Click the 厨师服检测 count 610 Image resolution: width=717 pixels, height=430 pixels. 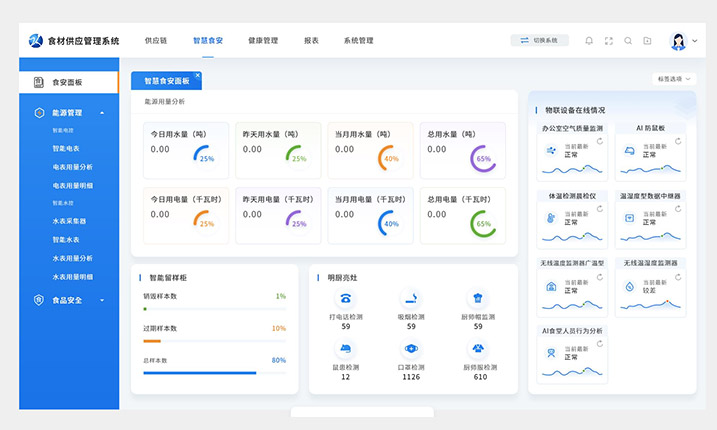point(480,377)
